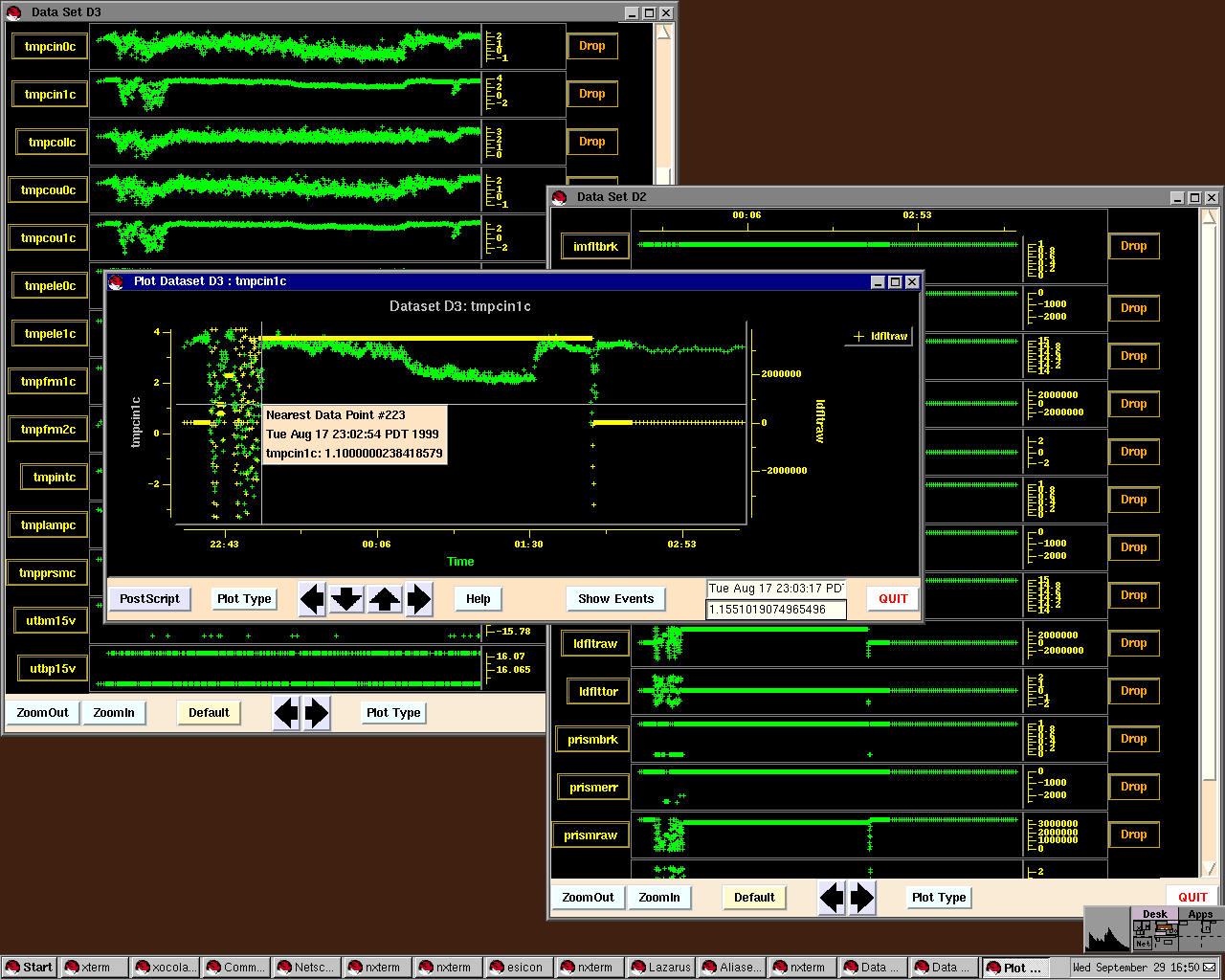This screenshot has width=1225, height=980.
Task: Open the window menu icon of Data Set D2
Action: click(x=559, y=197)
